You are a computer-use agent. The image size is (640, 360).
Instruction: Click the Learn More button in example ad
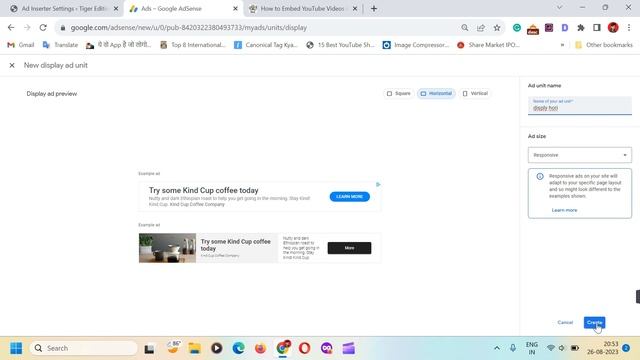[349, 197]
